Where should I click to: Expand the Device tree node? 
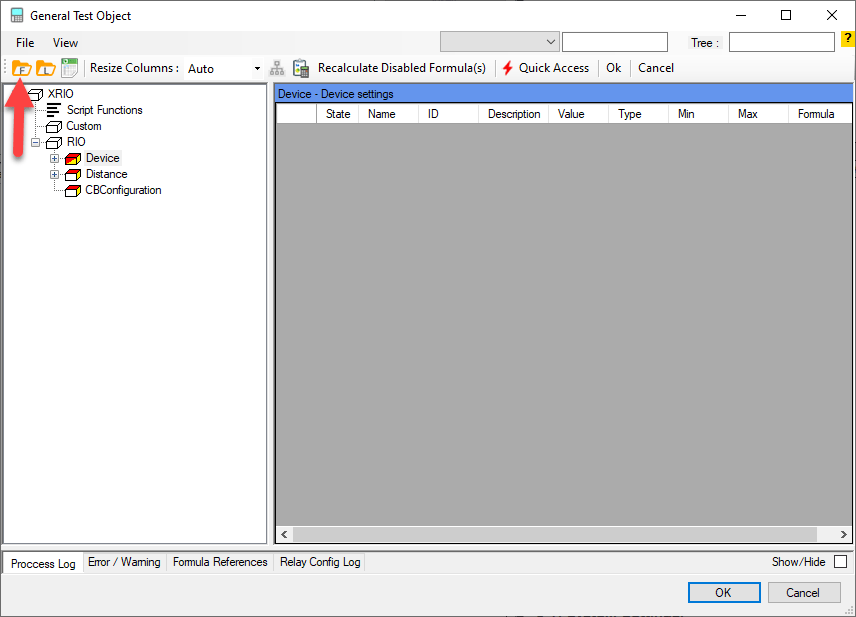tap(55, 158)
